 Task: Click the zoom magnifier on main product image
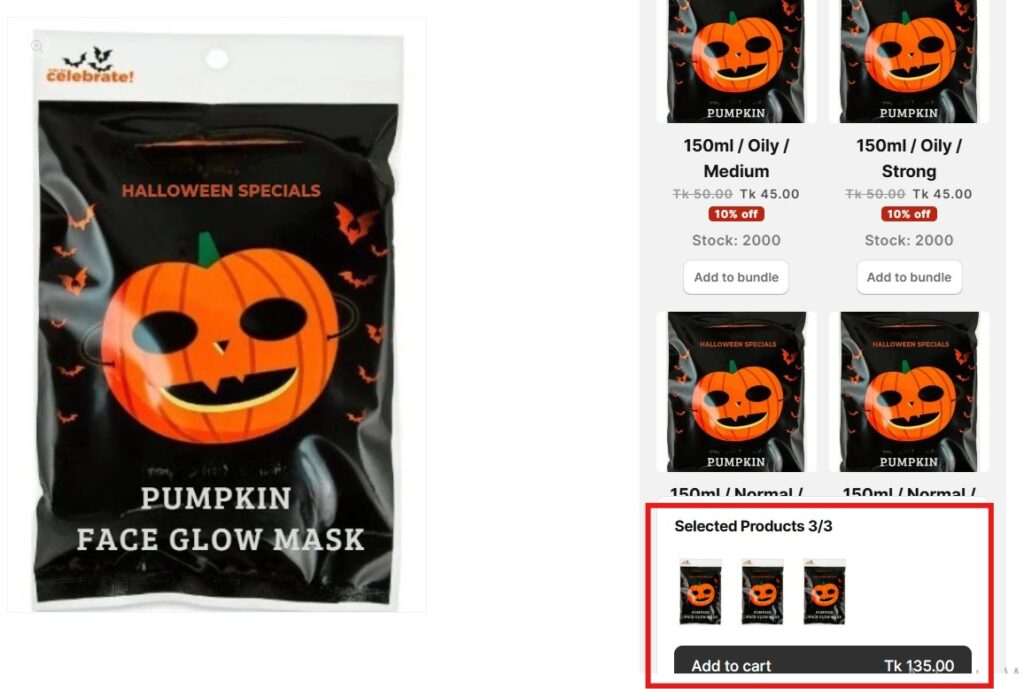coord(37,46)
